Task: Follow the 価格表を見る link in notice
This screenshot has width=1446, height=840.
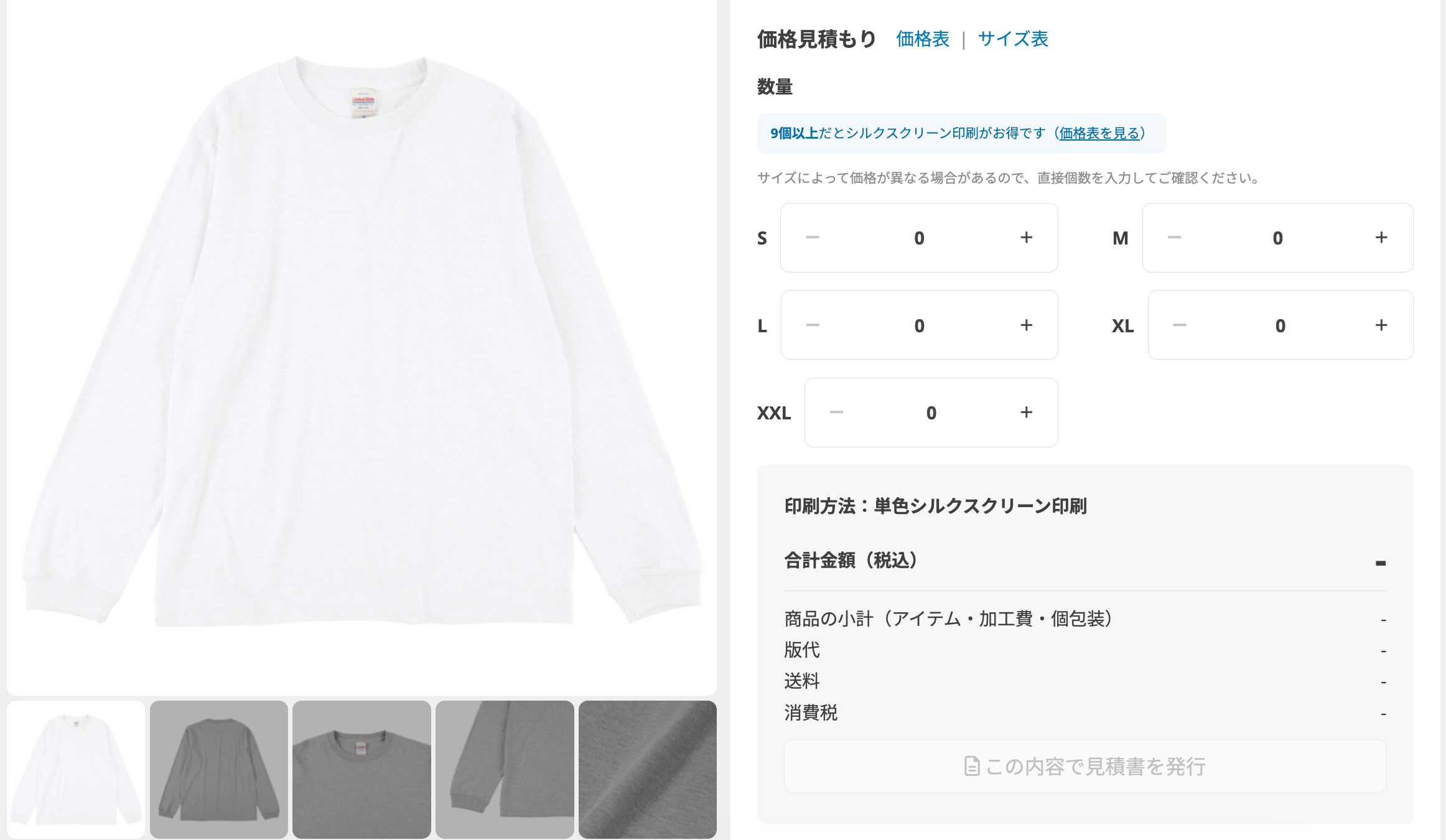Action: tap(1099, 133)
